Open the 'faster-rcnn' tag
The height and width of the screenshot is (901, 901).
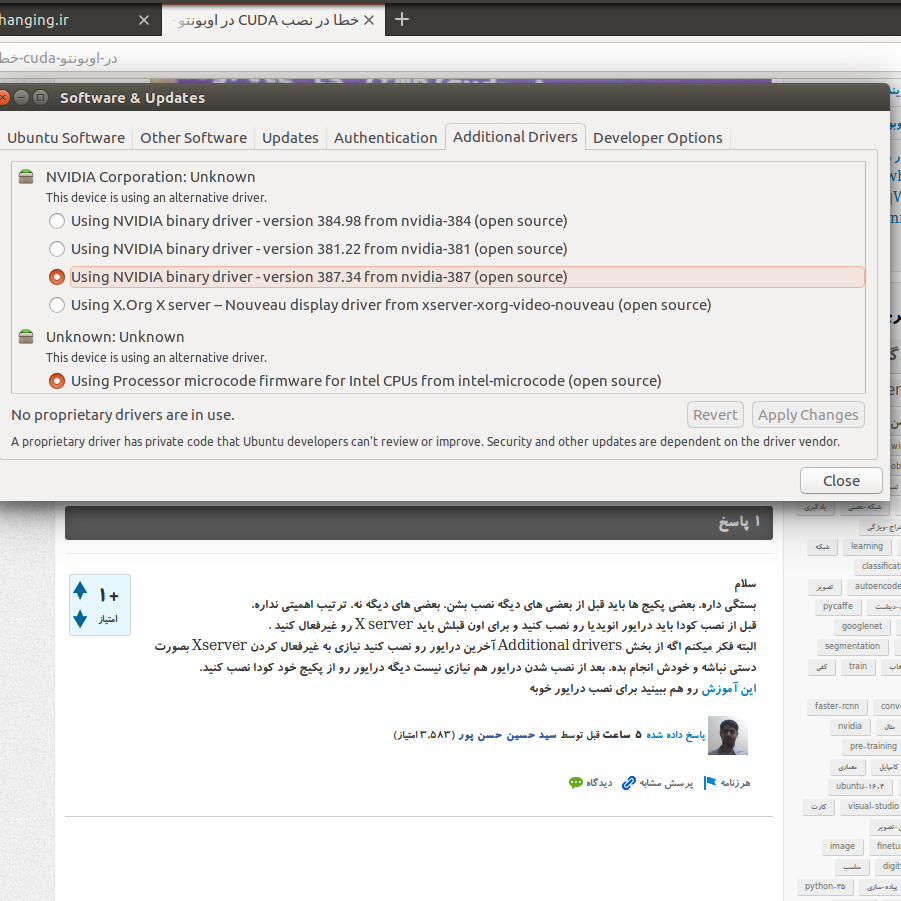click(837, 706)
